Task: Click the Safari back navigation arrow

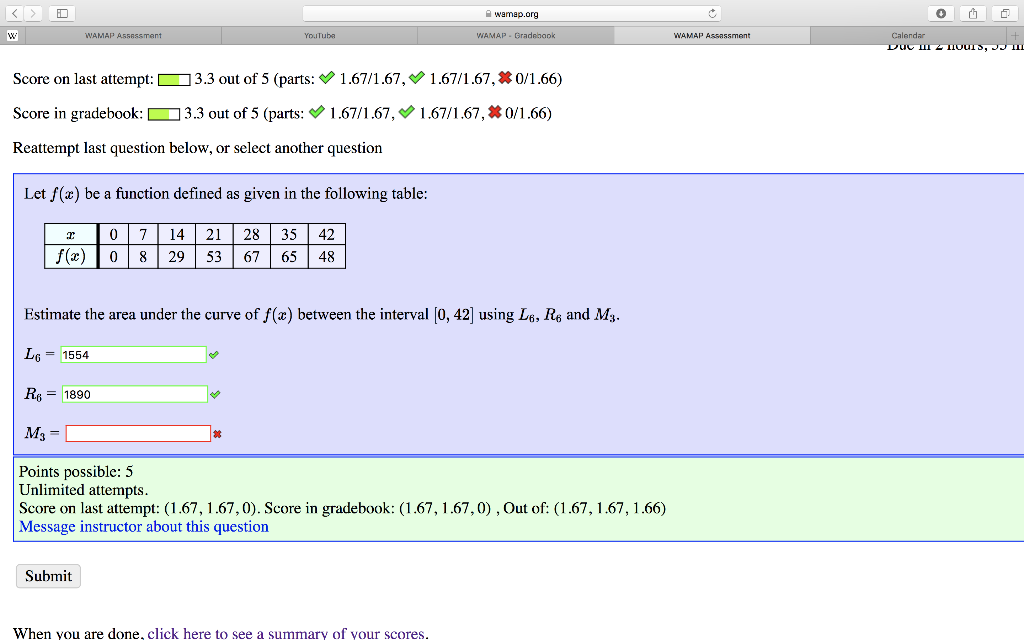Action: tap(12, 13)
